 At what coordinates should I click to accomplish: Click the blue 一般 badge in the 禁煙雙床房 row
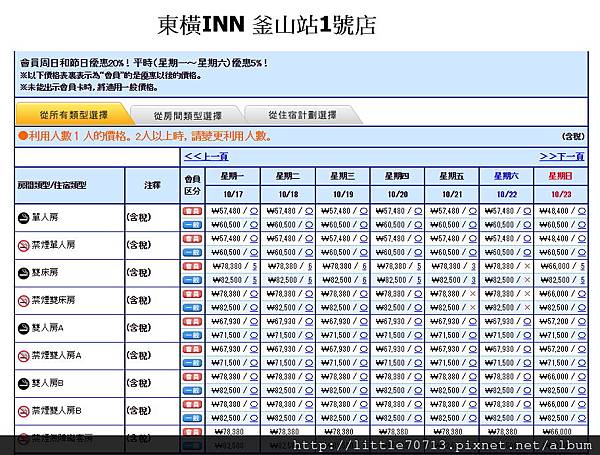192,307
